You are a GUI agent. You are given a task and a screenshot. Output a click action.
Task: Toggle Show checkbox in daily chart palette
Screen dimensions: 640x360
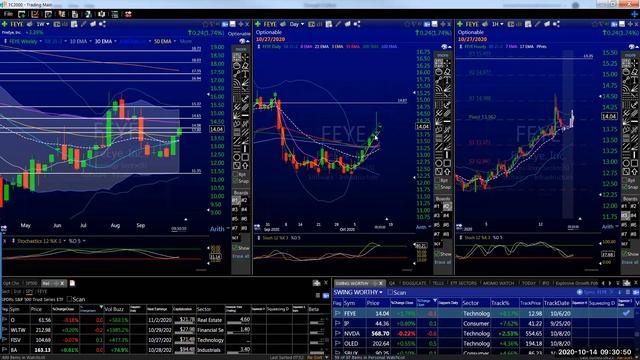pyautogui.click(x=437, y=254)
